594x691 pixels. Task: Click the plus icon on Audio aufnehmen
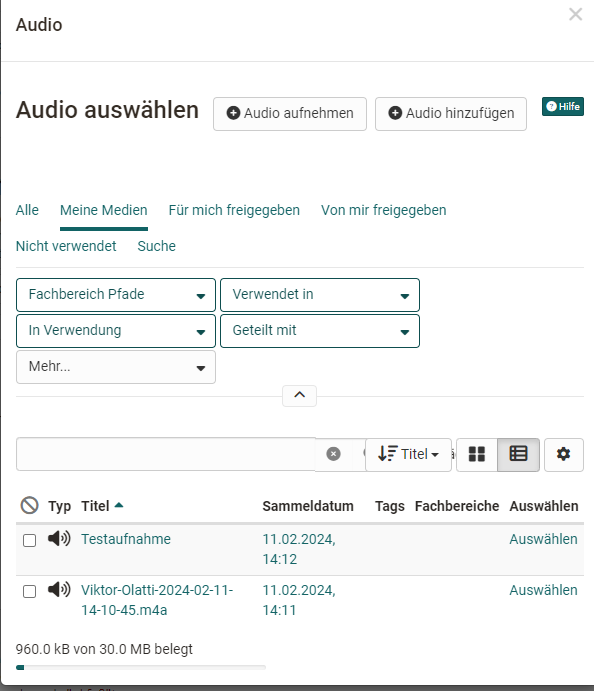coord(233,113)
